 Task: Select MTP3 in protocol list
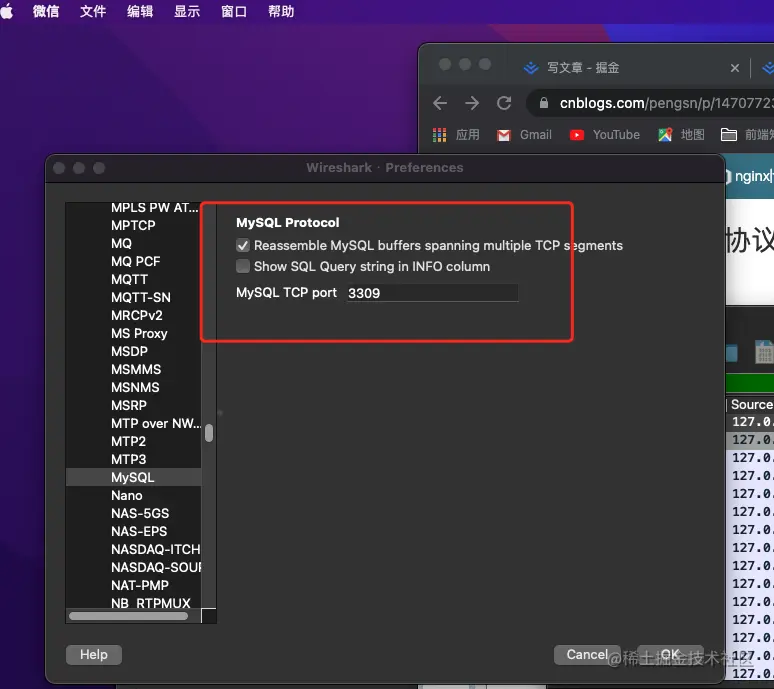[x=133, y=459]
